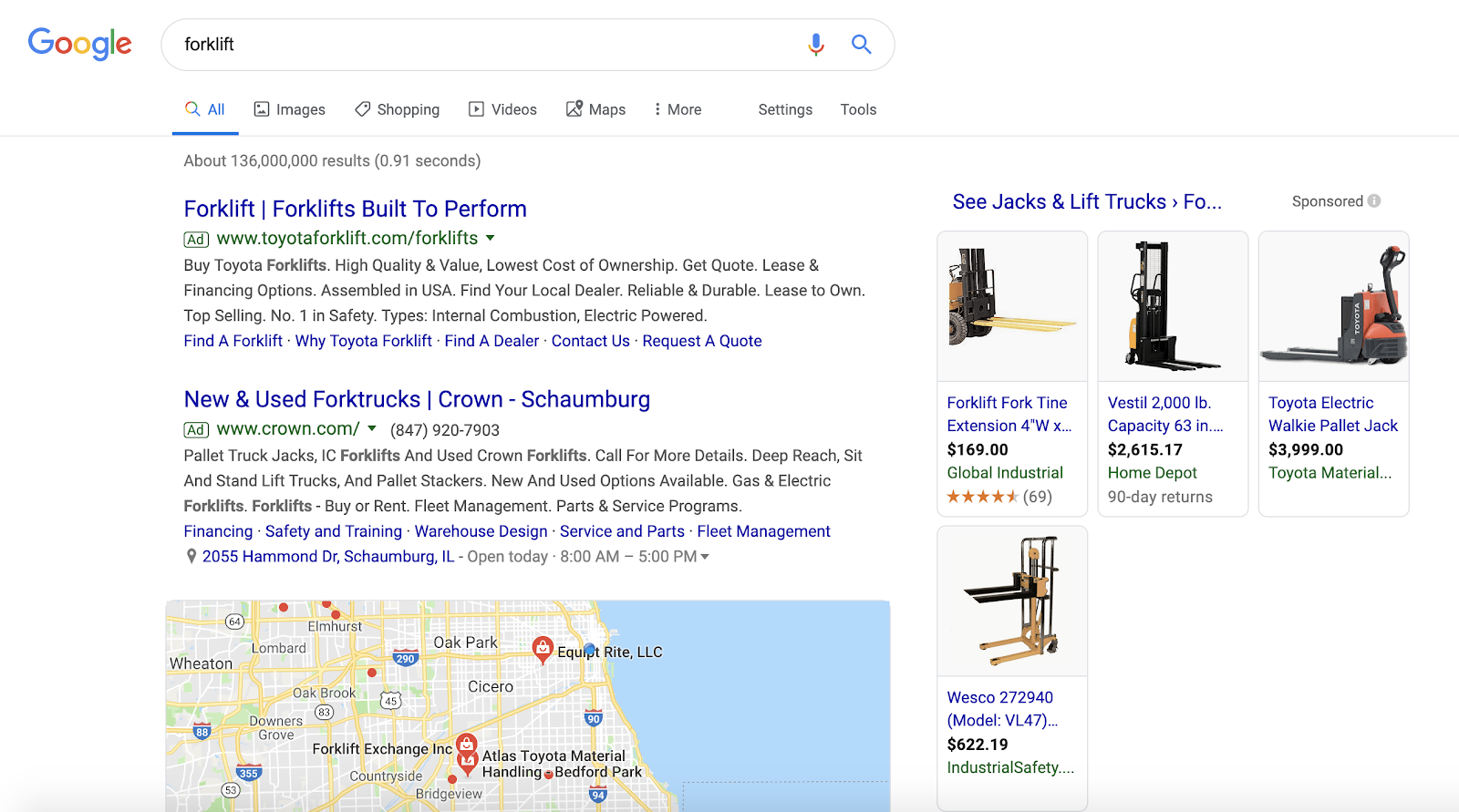
Task: Click the 'Toyota Electric Walkie Pallet Jack' title
Action: click(x=1333, y=414)
